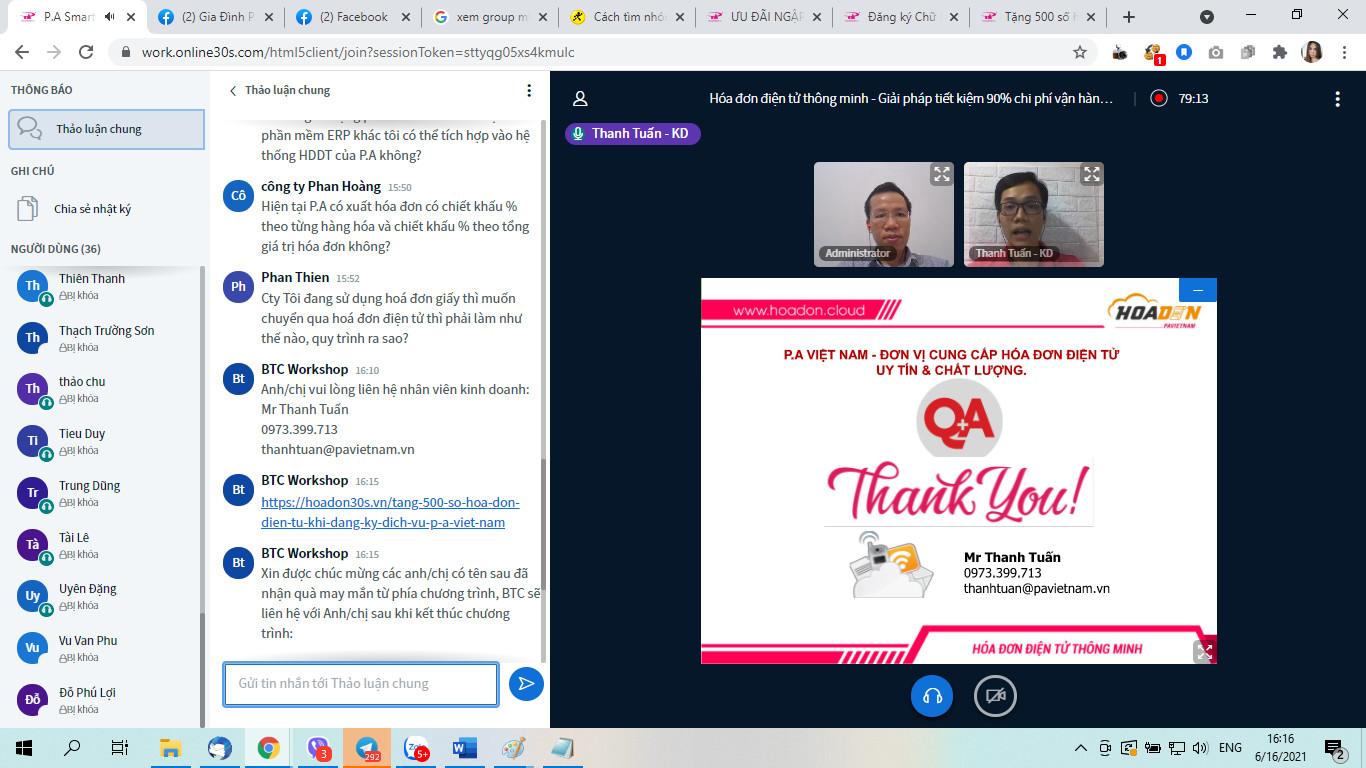Open the meeting options three-dot menu
Viewport: 1366px width, 768px height.
pos(1338,98)
